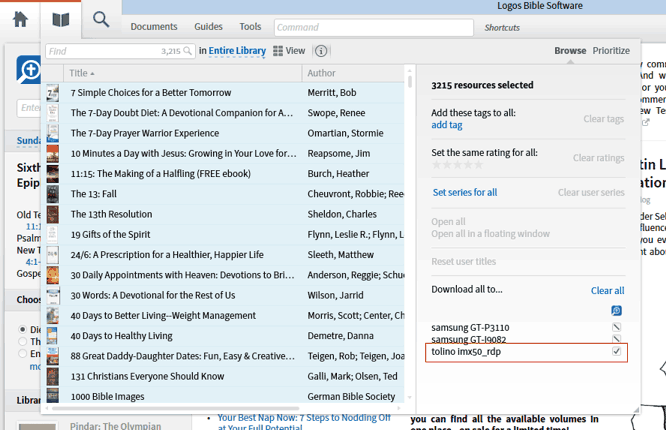666x430 pixels.
Task: Click the Logos device icon above device list
Action: tap(616, 311)
